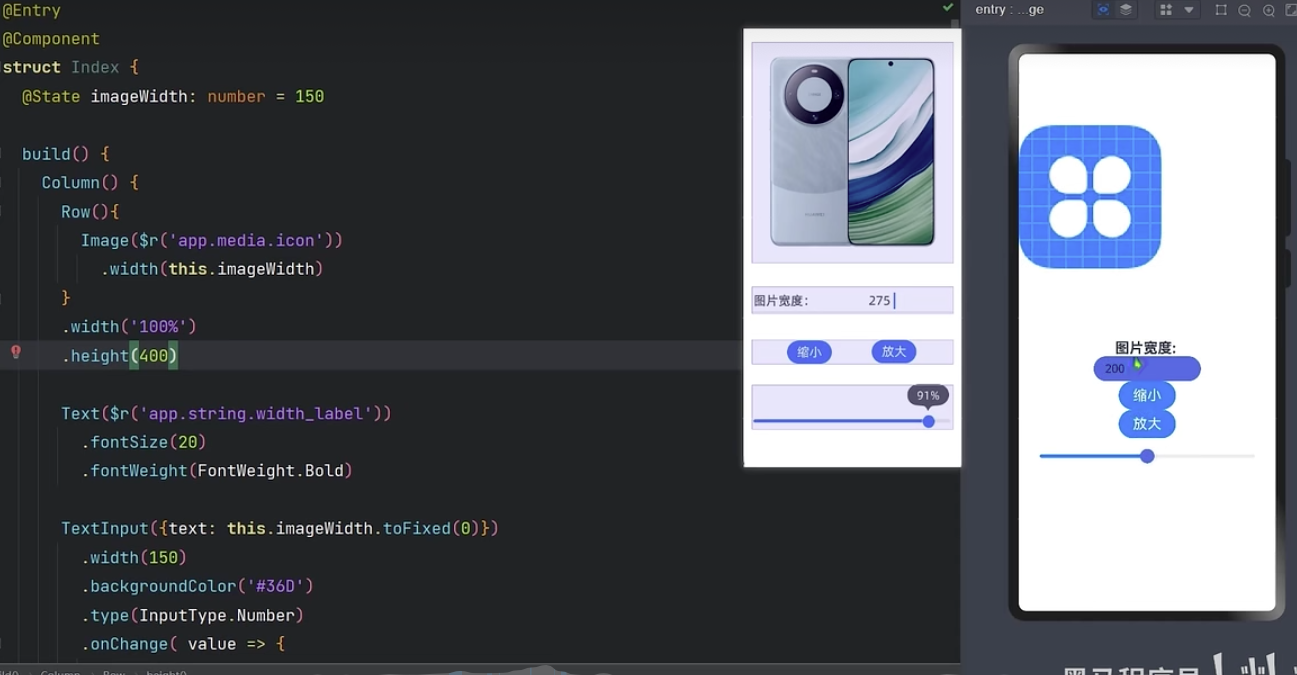The image size is (1297, 675).
Task: Select the 'entry' previewer tab
Action: [x=1009, y=10]
